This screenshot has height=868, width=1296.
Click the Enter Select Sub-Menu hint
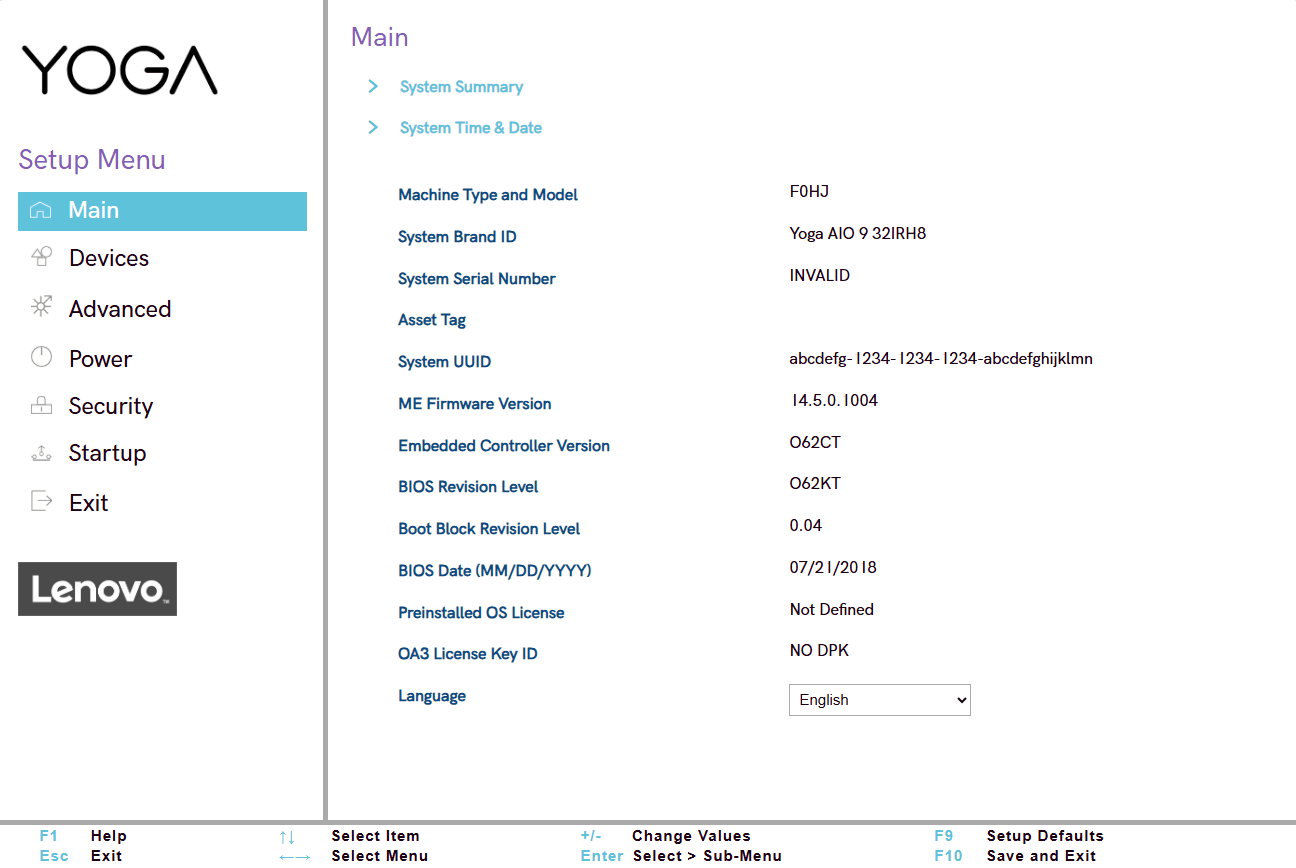681,856
